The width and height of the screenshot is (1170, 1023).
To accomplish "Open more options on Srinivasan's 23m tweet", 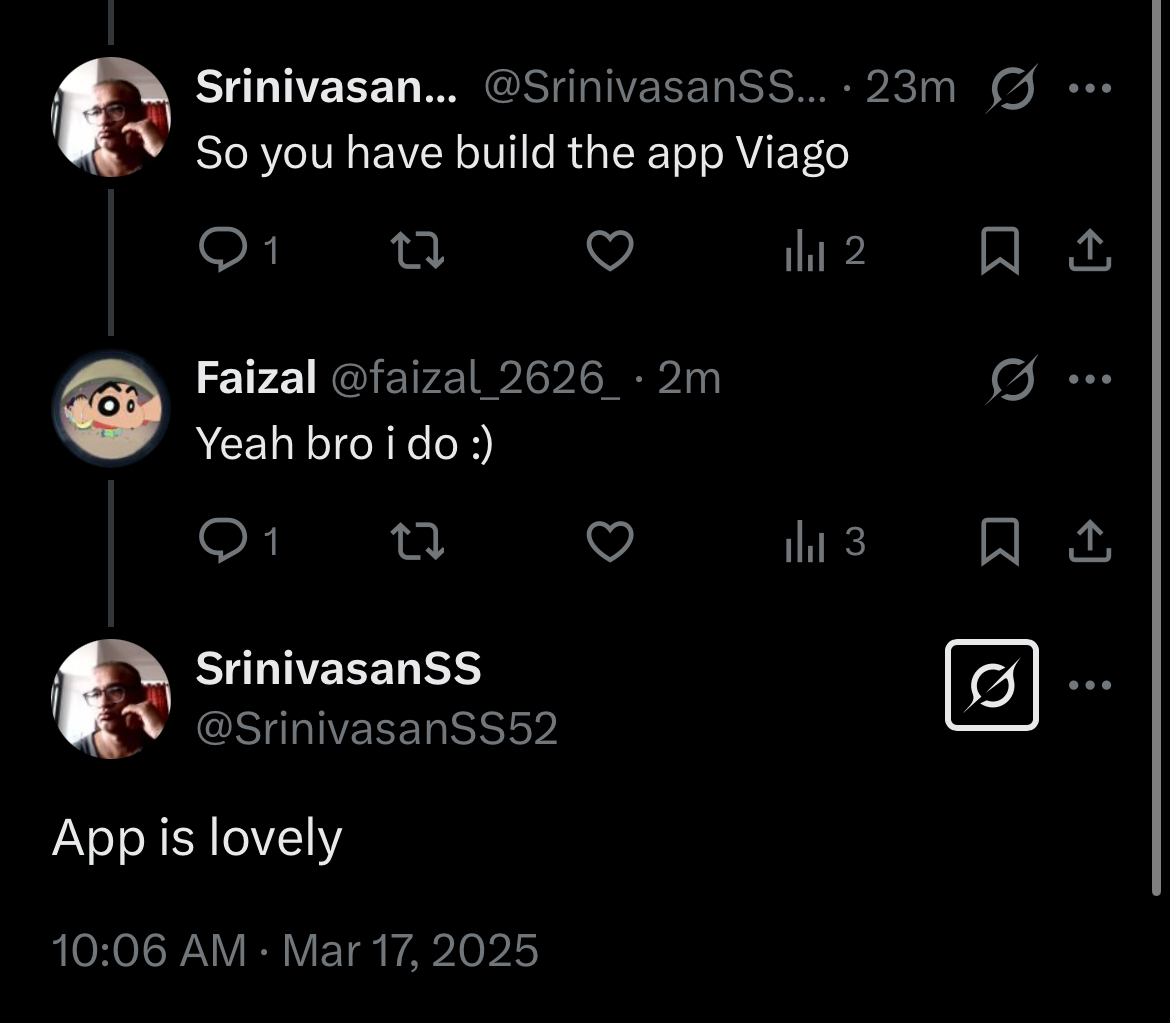I will pyautogui.click(x=1090, y=89).
